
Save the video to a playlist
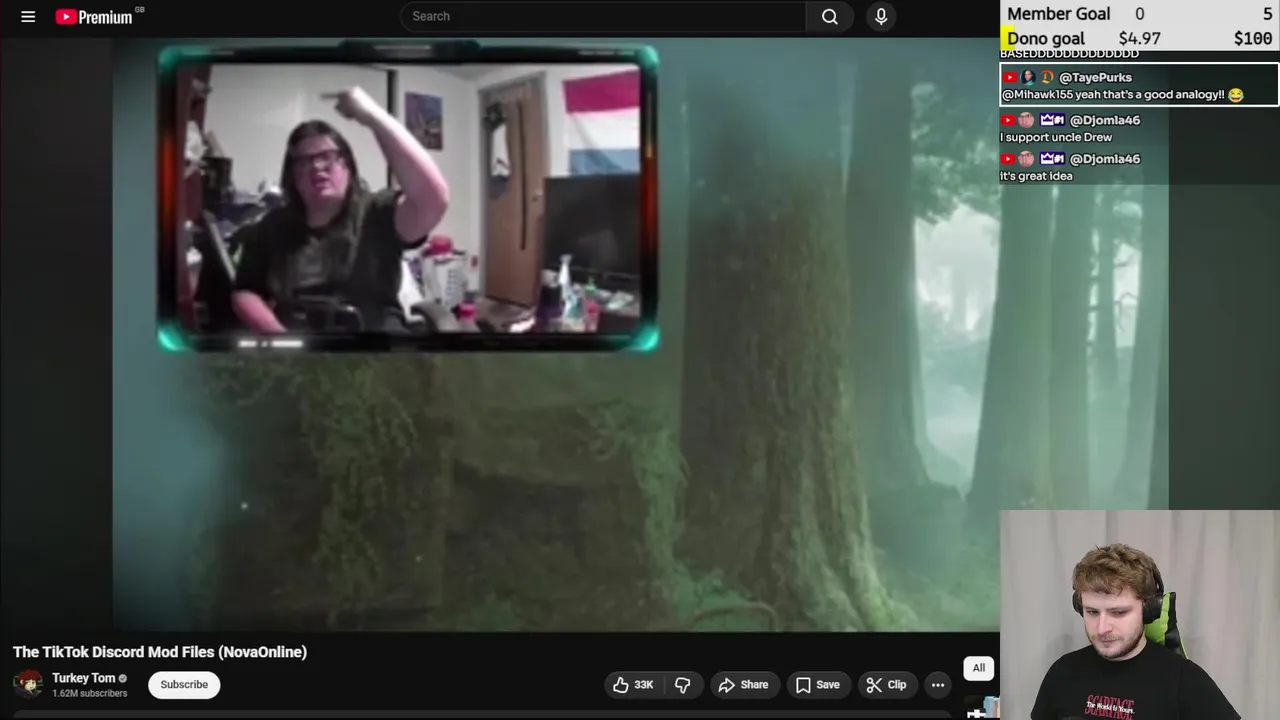click(x=817, y=685)
